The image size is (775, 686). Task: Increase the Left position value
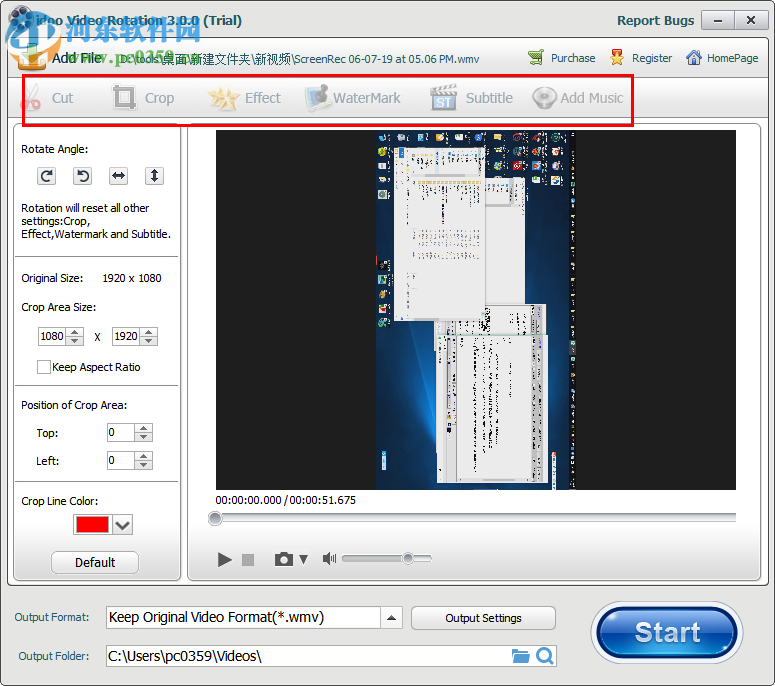143,456
